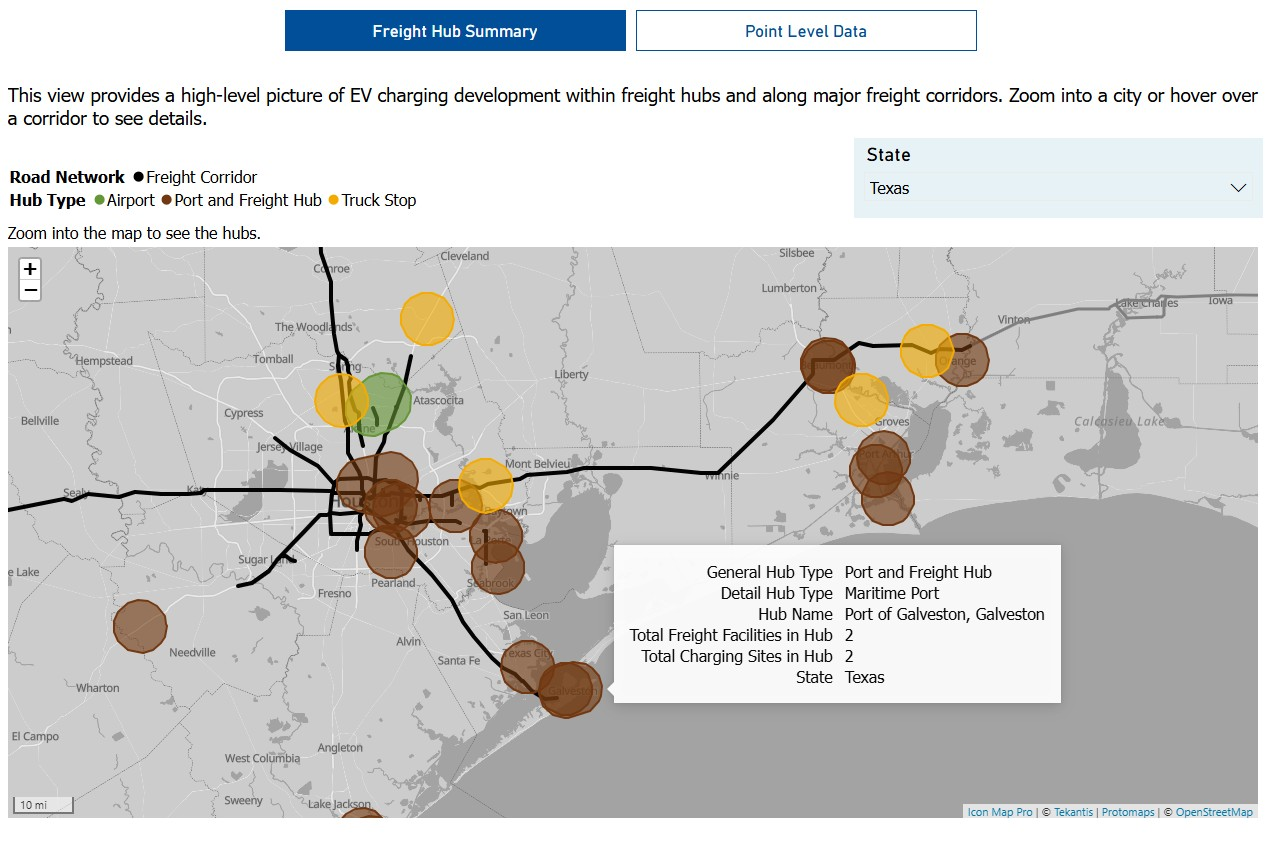Image resolution: width=1270 pixels, height=862 pixels.
Task: Open the Icon Map Pro attribution link
Action: (999, 812)
